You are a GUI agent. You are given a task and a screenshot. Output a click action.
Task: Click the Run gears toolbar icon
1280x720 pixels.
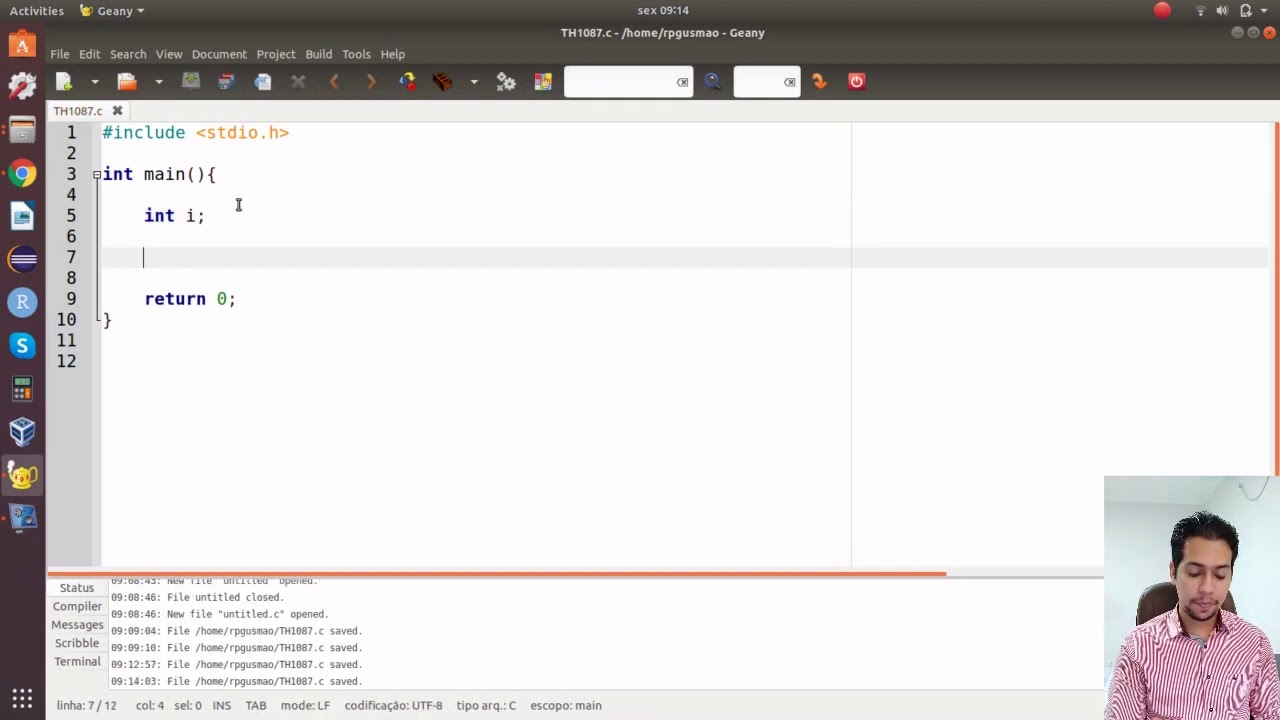(x=506, y=82)
